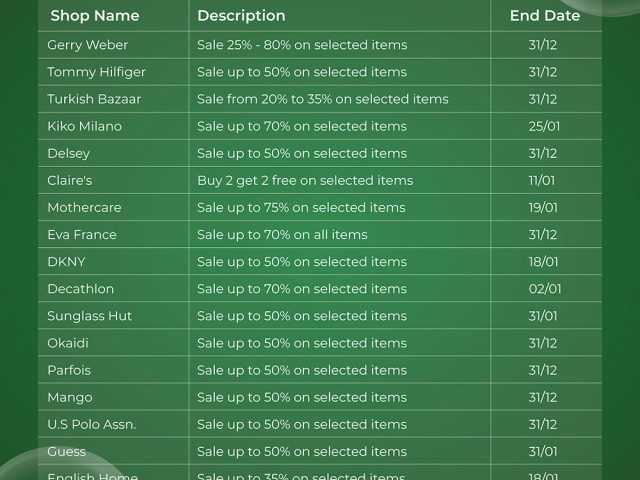The image size is (640, 480).
Task: Click the Turkish Bazaar sale description
Action: coord(322,99)
